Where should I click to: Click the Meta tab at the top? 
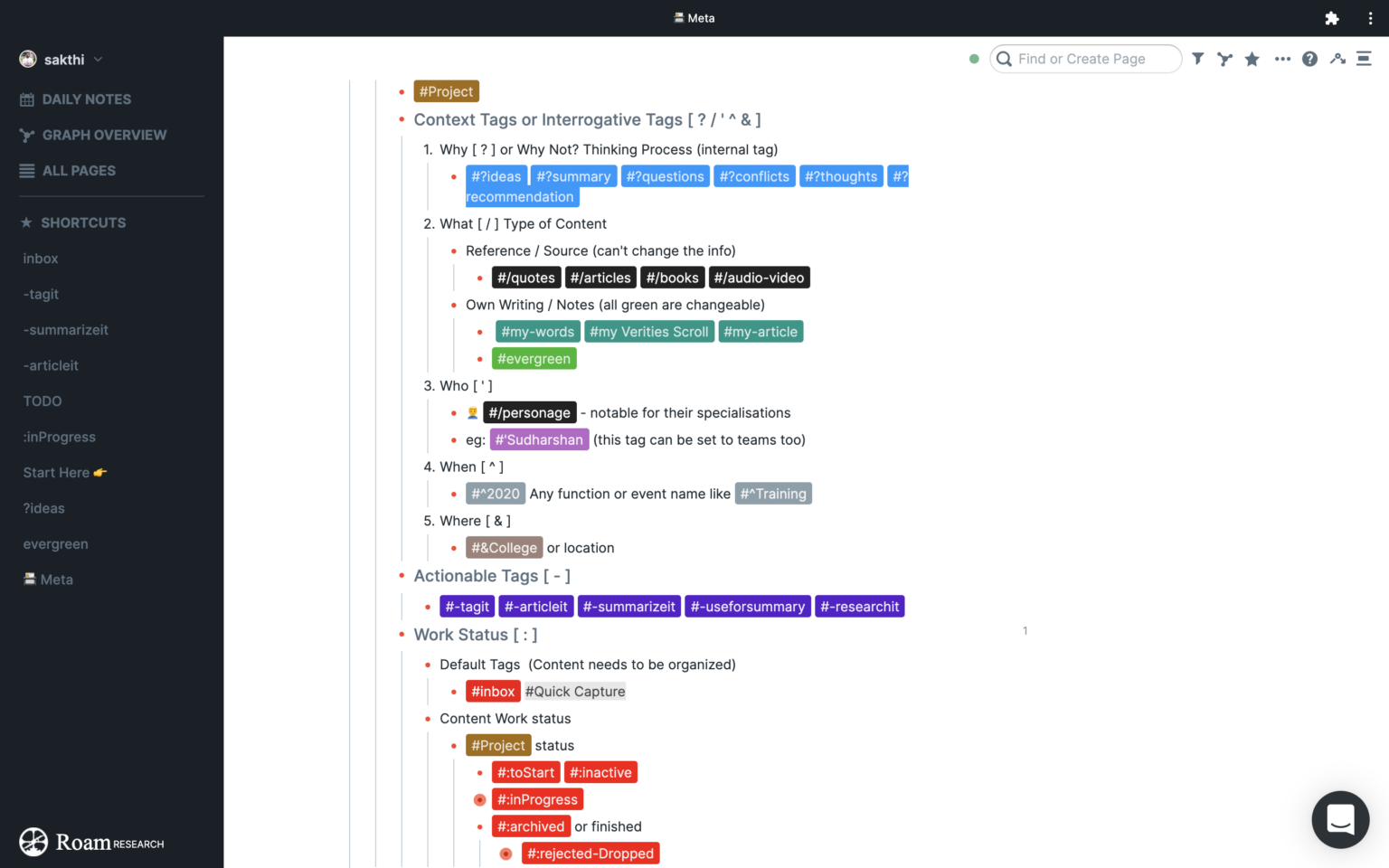coord(694,17)
